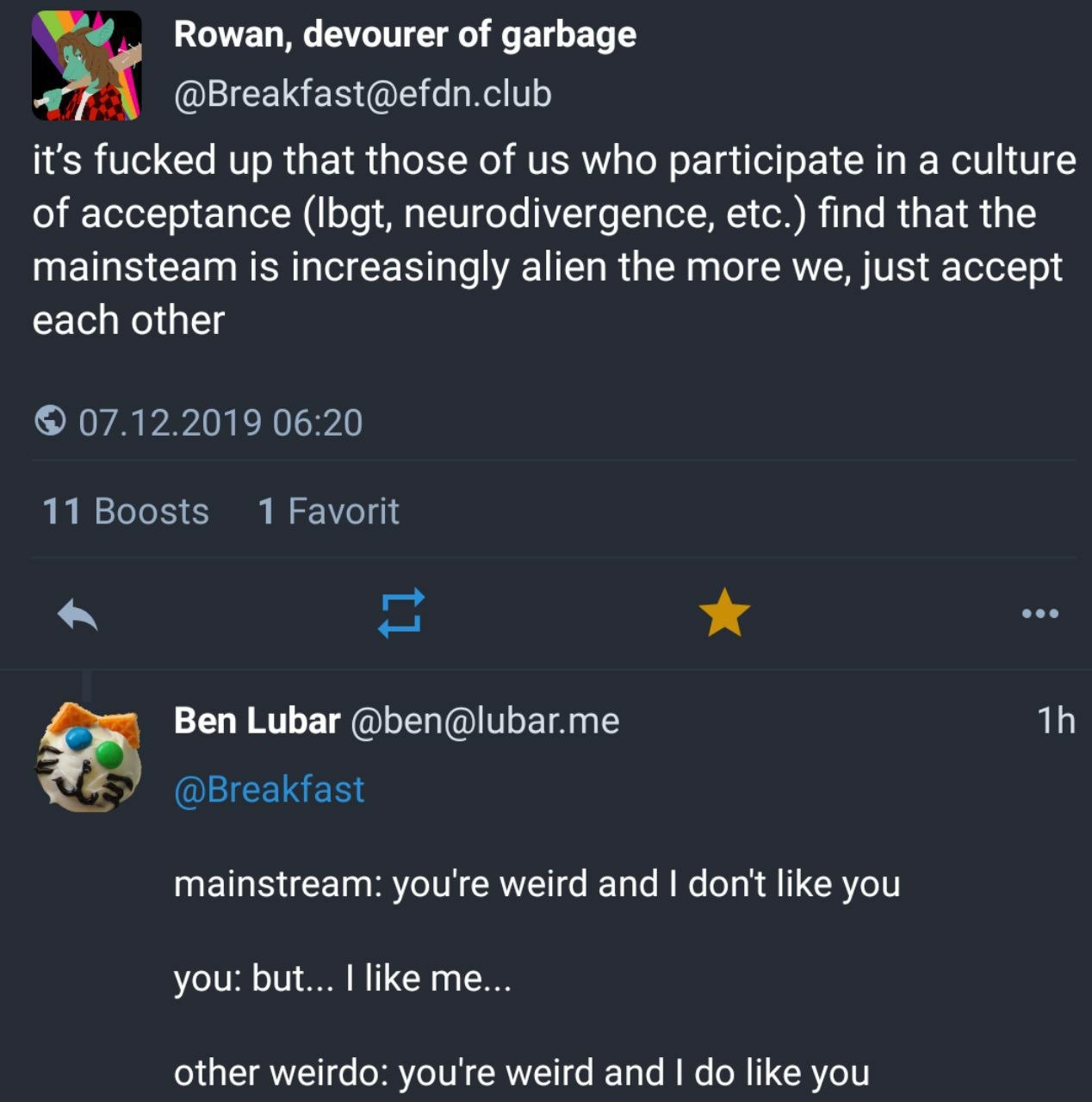Image resolution: width=1092 pixels, height=1102 pixels.
Task: Open Ben Lubar's cupcake cat avatar
Action: (88, 758)
